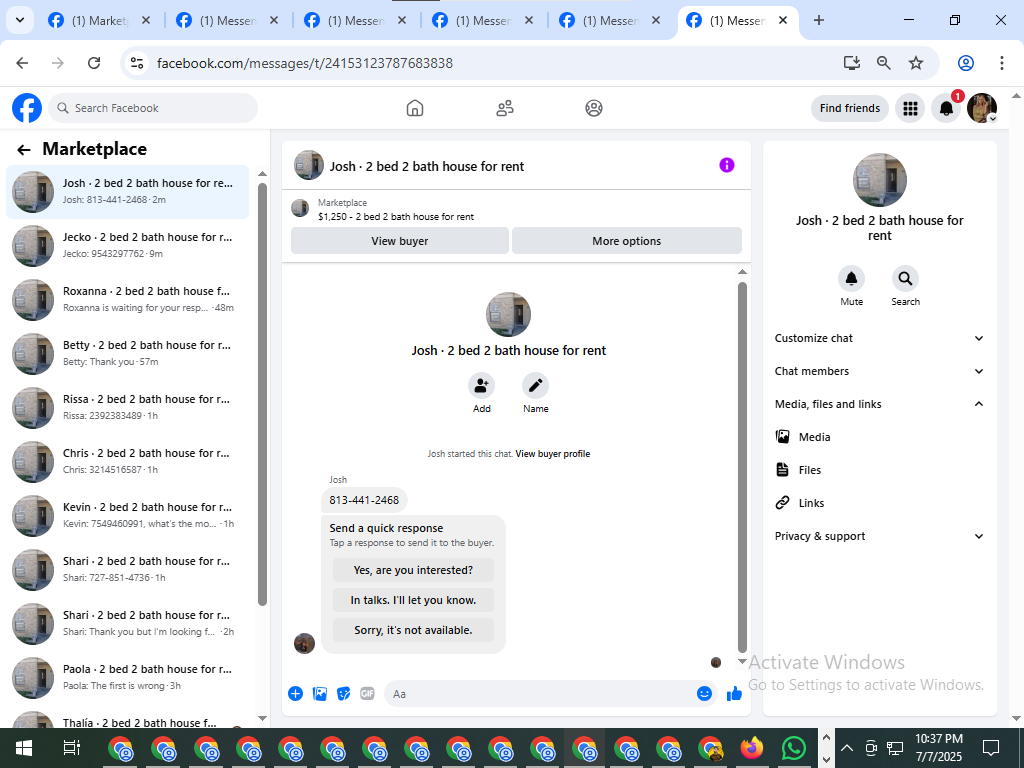The height and width of the screenshot is (768, 1024).
Task: Open the Windows notification center
Action: (991, 748)
